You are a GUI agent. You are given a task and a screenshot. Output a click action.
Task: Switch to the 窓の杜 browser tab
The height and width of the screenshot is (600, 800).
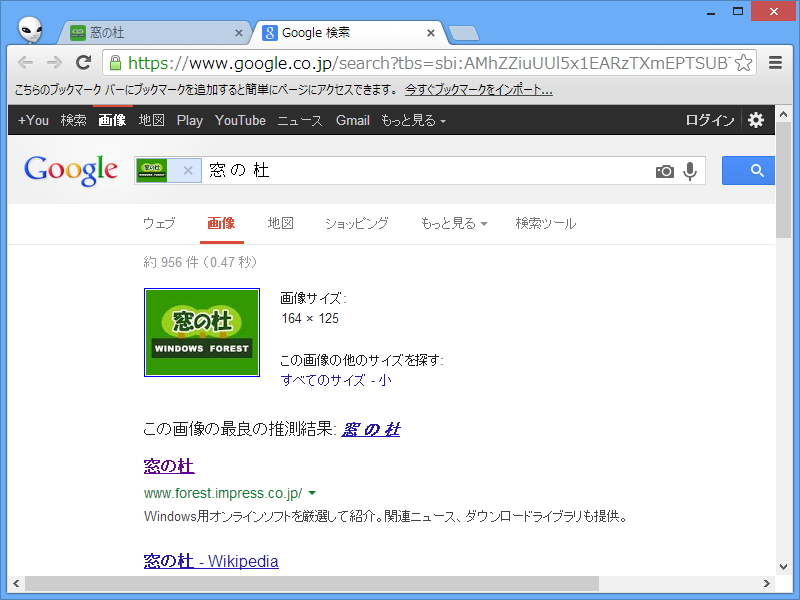click(x=153, y=33)
